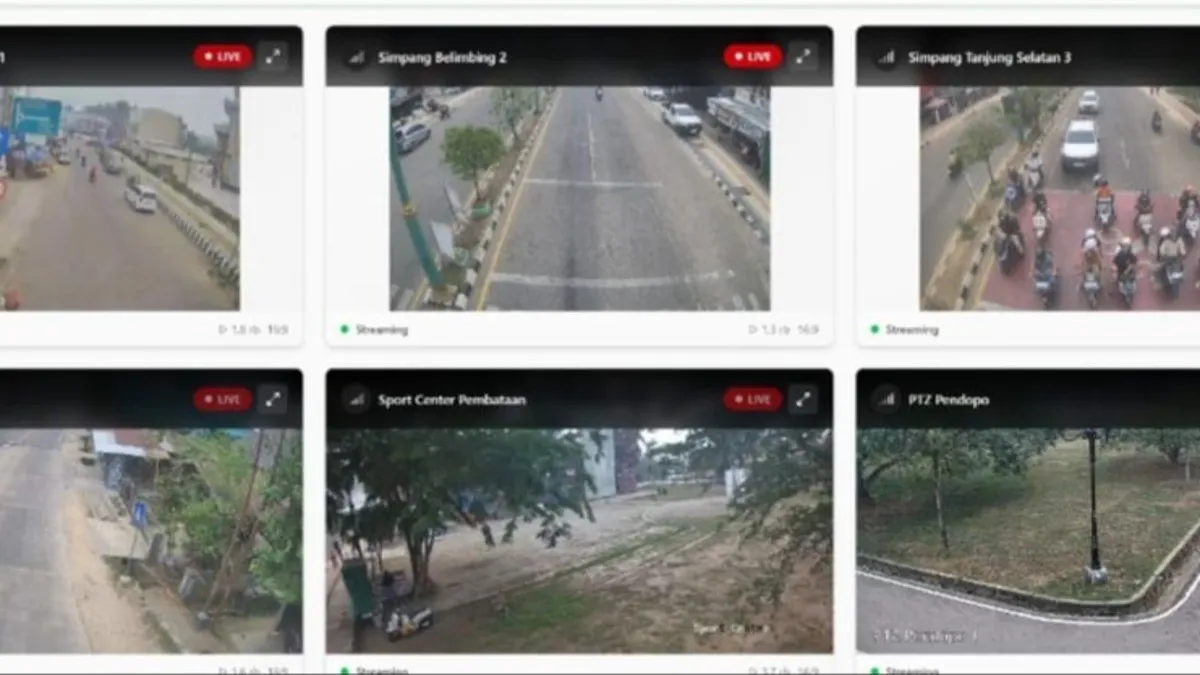Expand Sport Center Pembataan feed to fullscreen
This screenshot has height=675, width=1200.
(x=802, y=400)
